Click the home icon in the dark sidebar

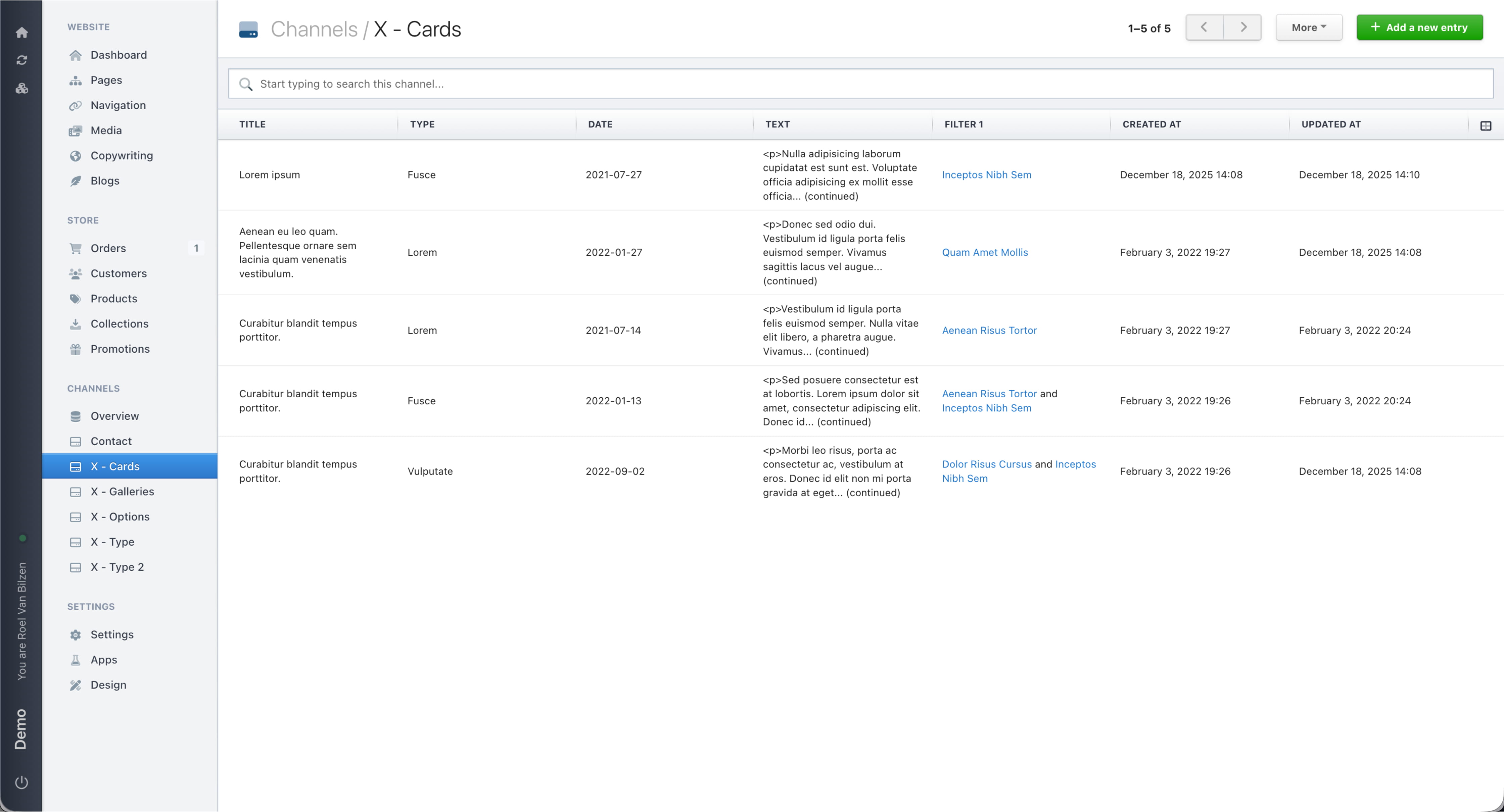(x=21, y=32)
